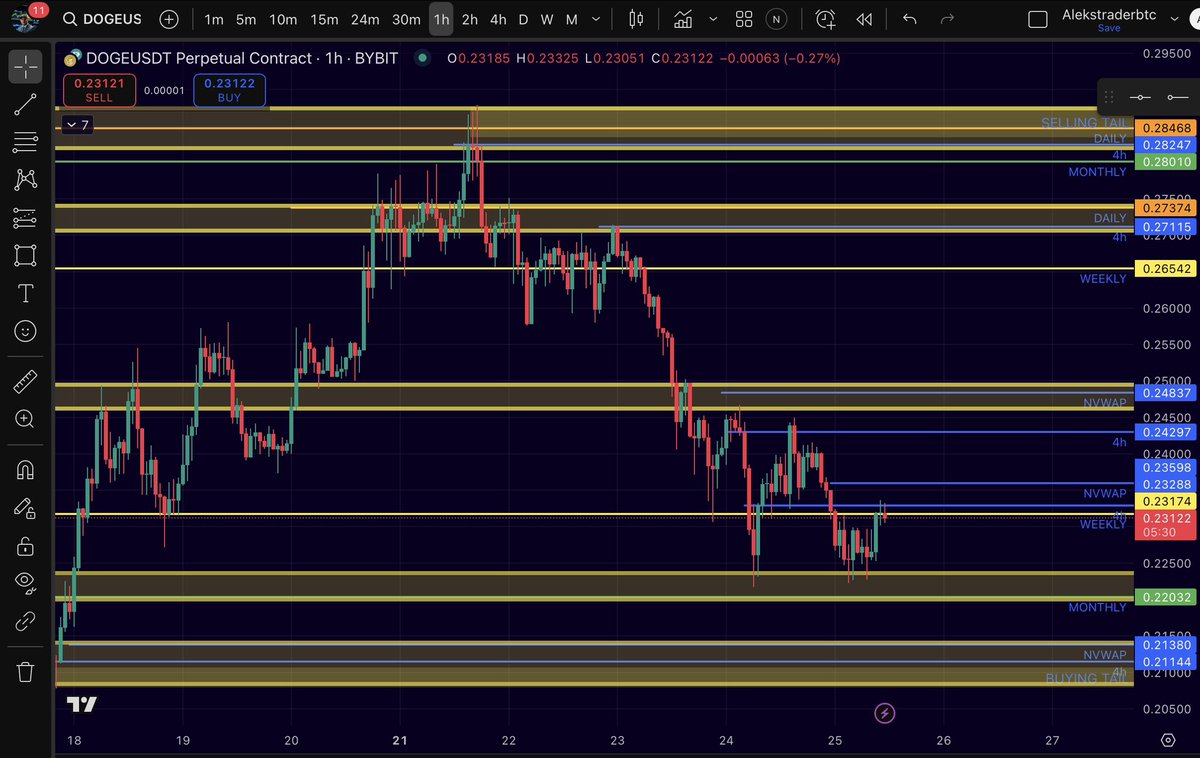The image size is (1200, 758).
Task: Click the red 0.23122 current price label
Action: [1165, 525]
